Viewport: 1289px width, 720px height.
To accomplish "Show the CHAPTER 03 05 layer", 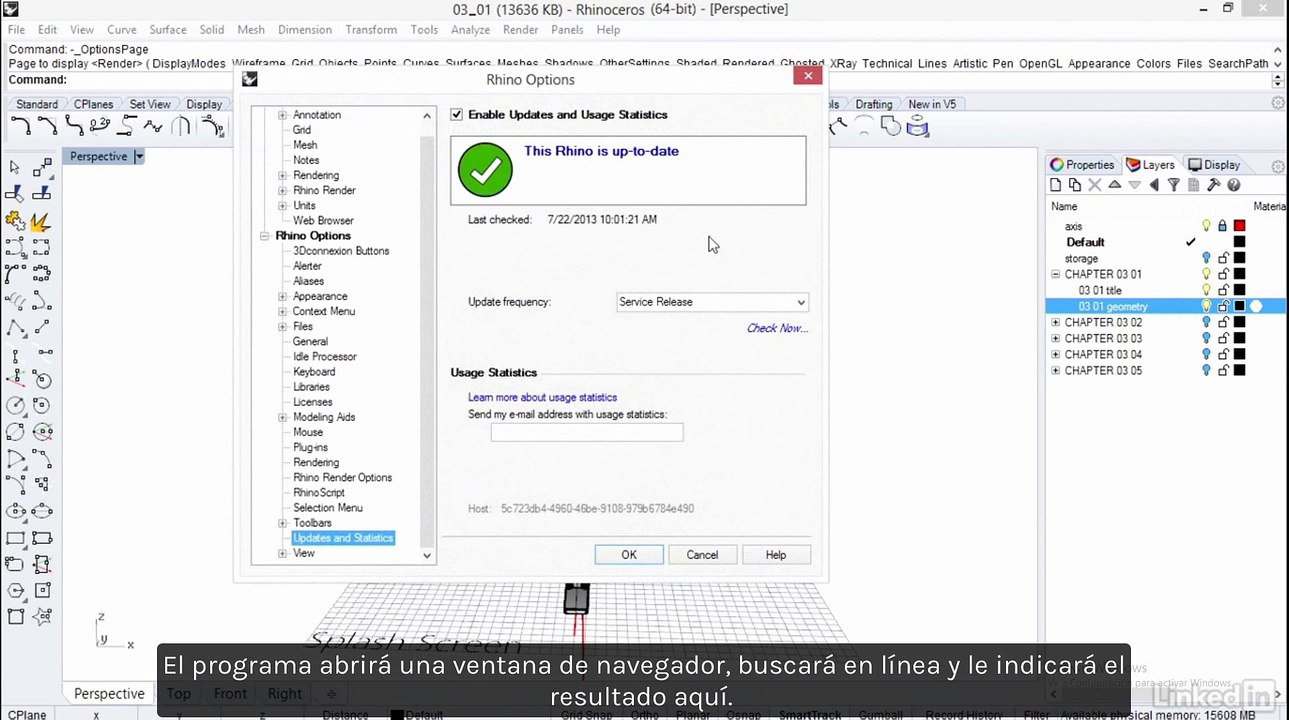I will [x=1206, y=370].
